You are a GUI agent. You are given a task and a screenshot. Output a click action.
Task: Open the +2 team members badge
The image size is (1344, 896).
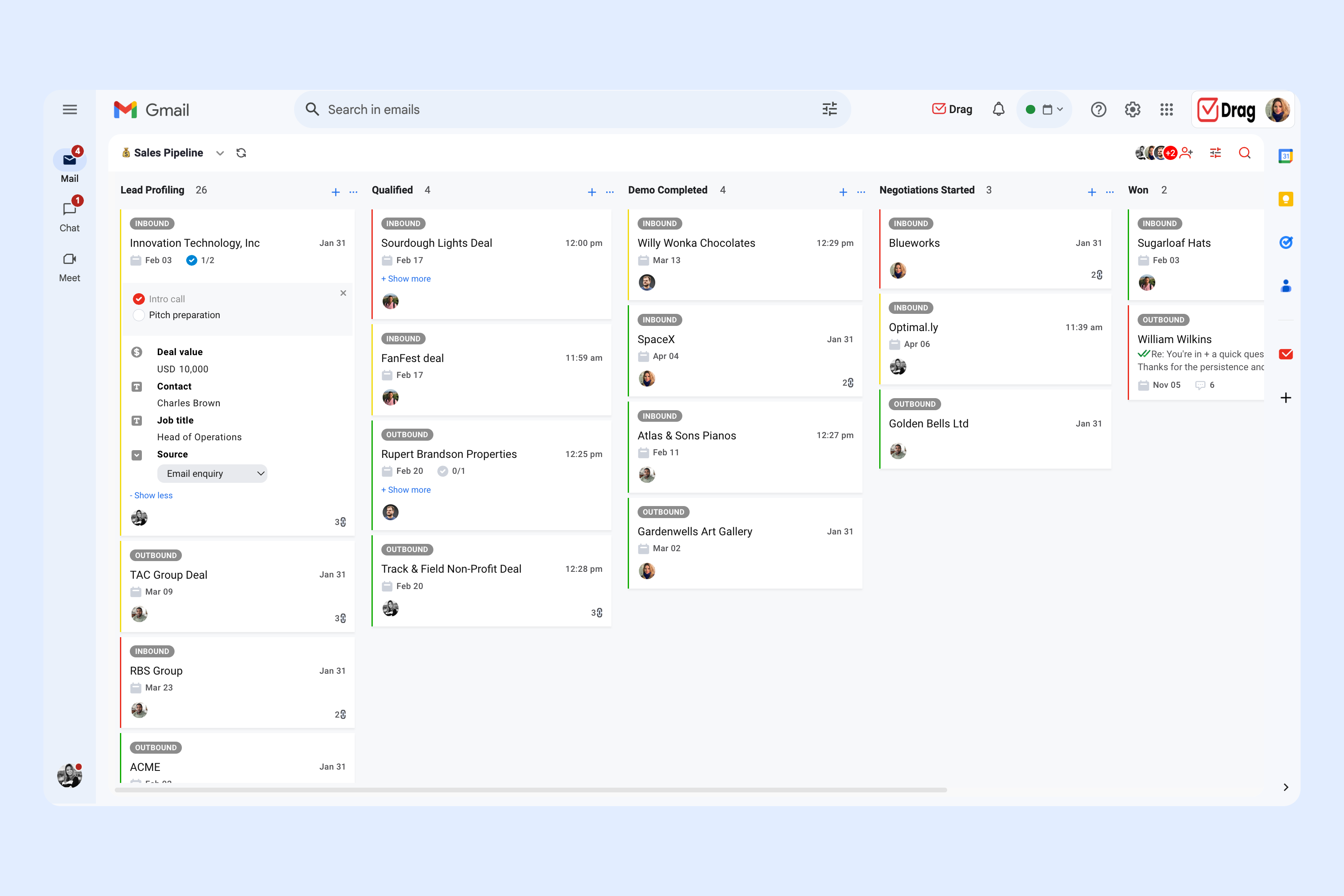pos(1170,153)
